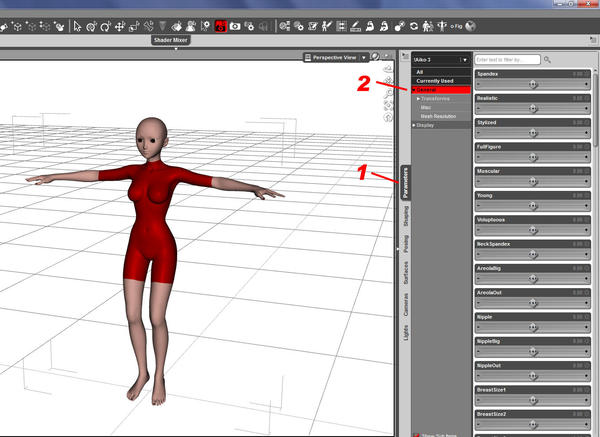The image size is (600, 437).
Task: Click the scroll script icon
Action: pyautogui.click(x=313, y=26)
